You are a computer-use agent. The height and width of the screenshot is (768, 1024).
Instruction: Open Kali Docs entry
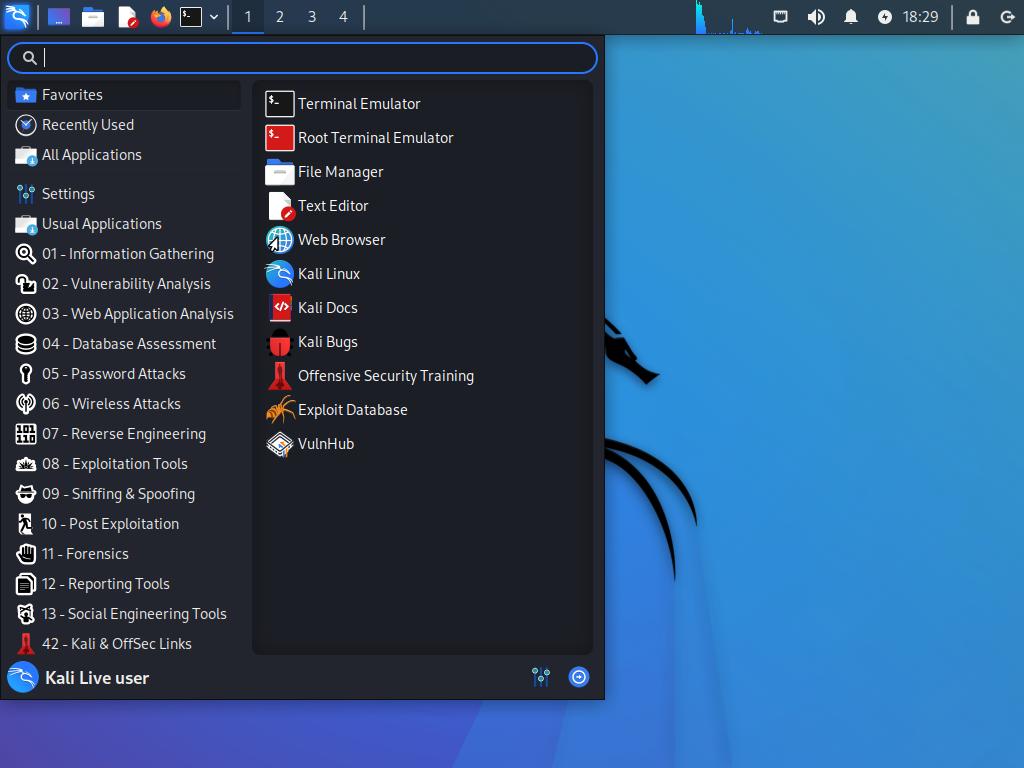pos(423,308)
